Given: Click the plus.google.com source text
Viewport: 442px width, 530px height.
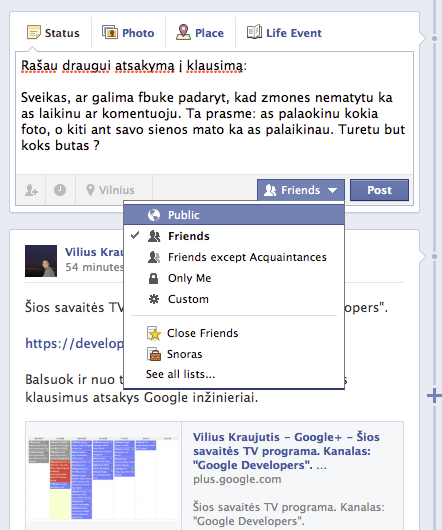Looking at the screenshot, I should click(x=237, y=479).
